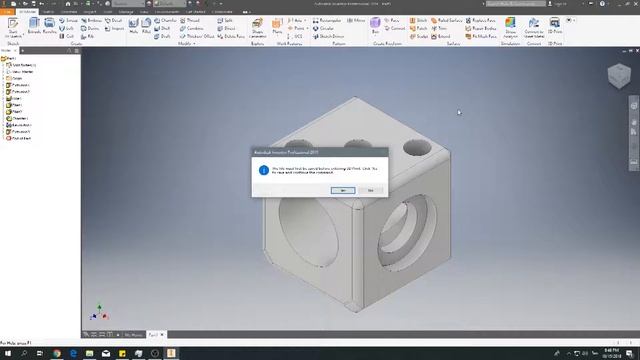Open Stress Analysis simulation
The width and height of the screenshot is (640, 360).
(510, 28)
